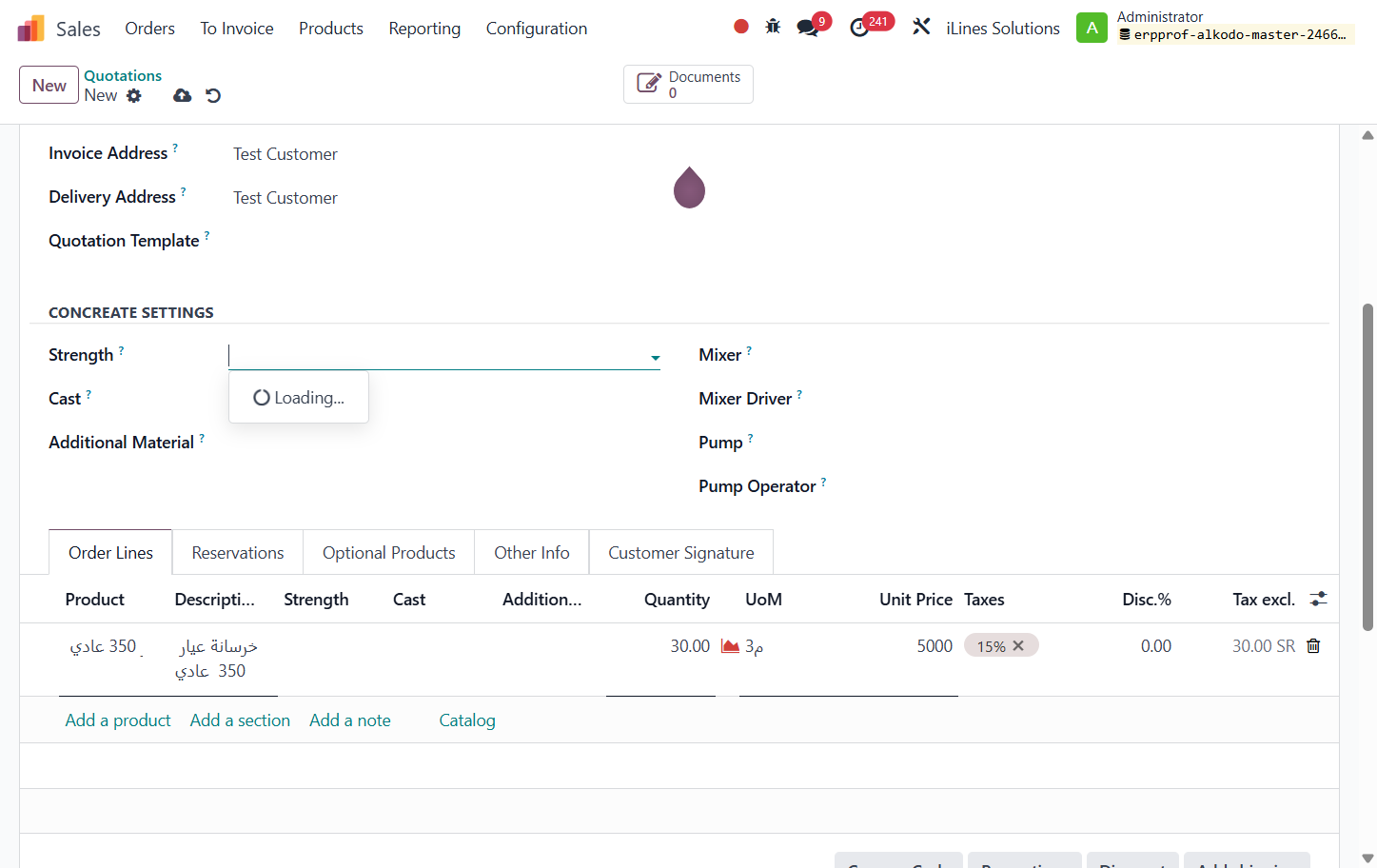The image size is (1377, 868).
Task: Open the optional columns settings icon
Action: pos(1318,599)
